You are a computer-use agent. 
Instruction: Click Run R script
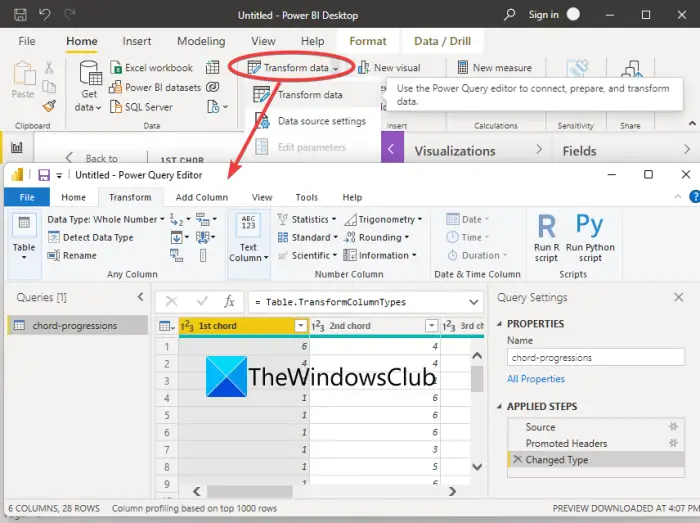pos(546,238)
